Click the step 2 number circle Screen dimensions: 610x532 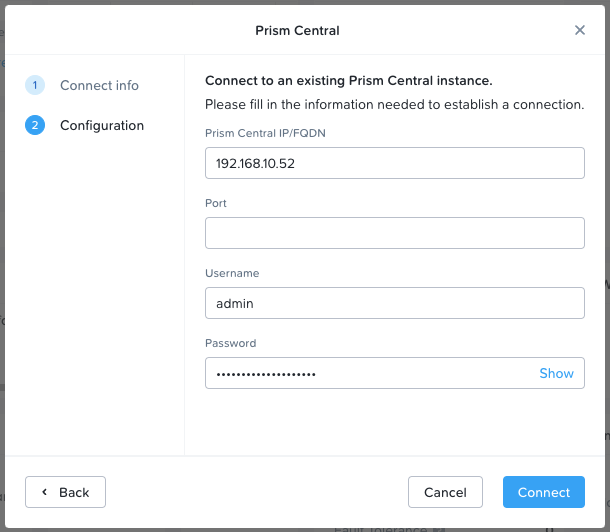[x=35, y=125]
